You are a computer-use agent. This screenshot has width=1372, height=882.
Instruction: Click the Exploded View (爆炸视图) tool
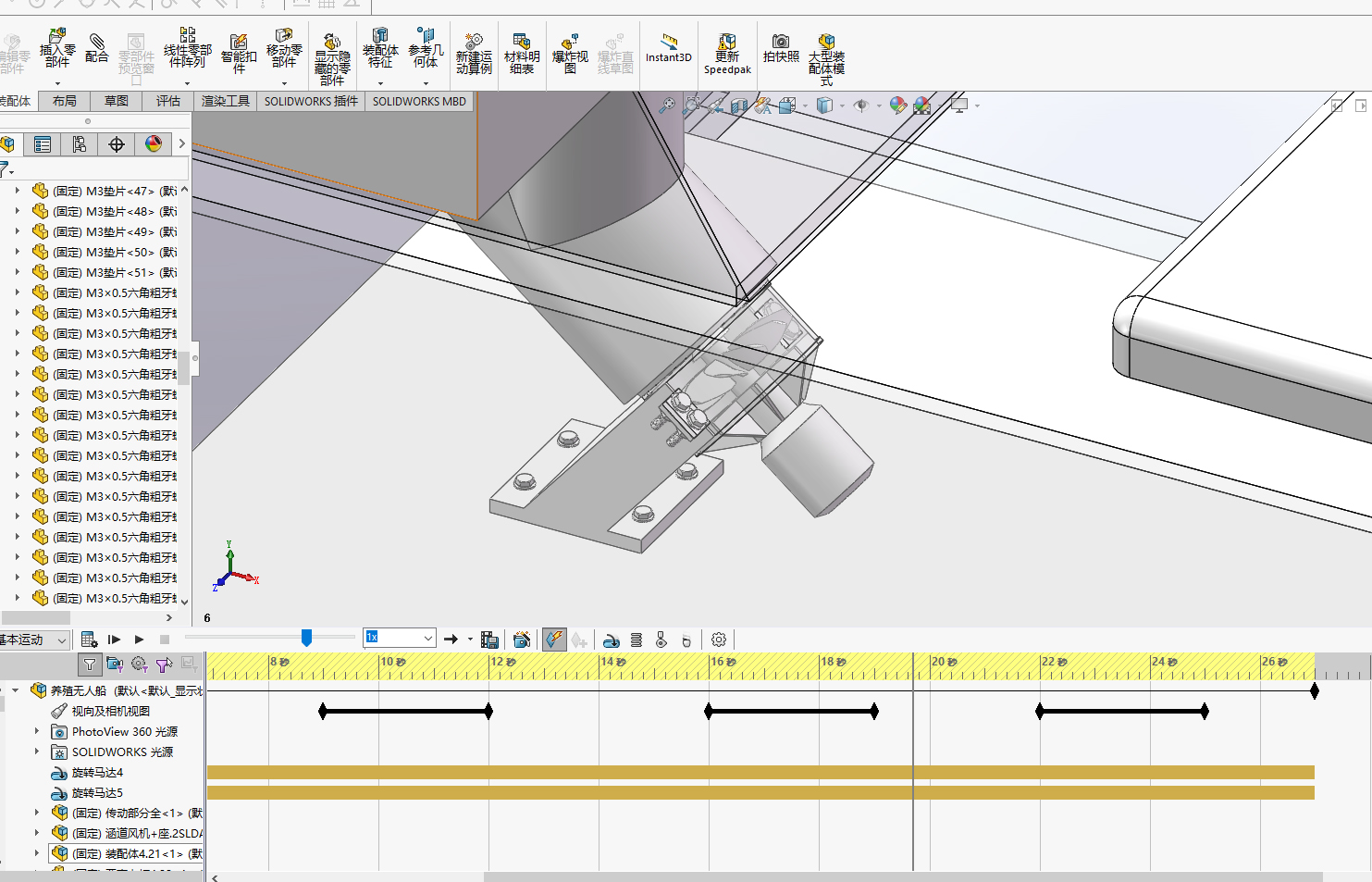[x=570, y=54]
